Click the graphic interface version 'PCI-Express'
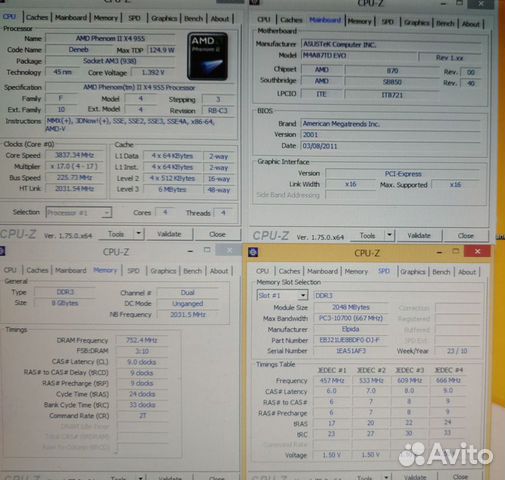The height and width of the screenshot is (480, 505). [403, 174]
